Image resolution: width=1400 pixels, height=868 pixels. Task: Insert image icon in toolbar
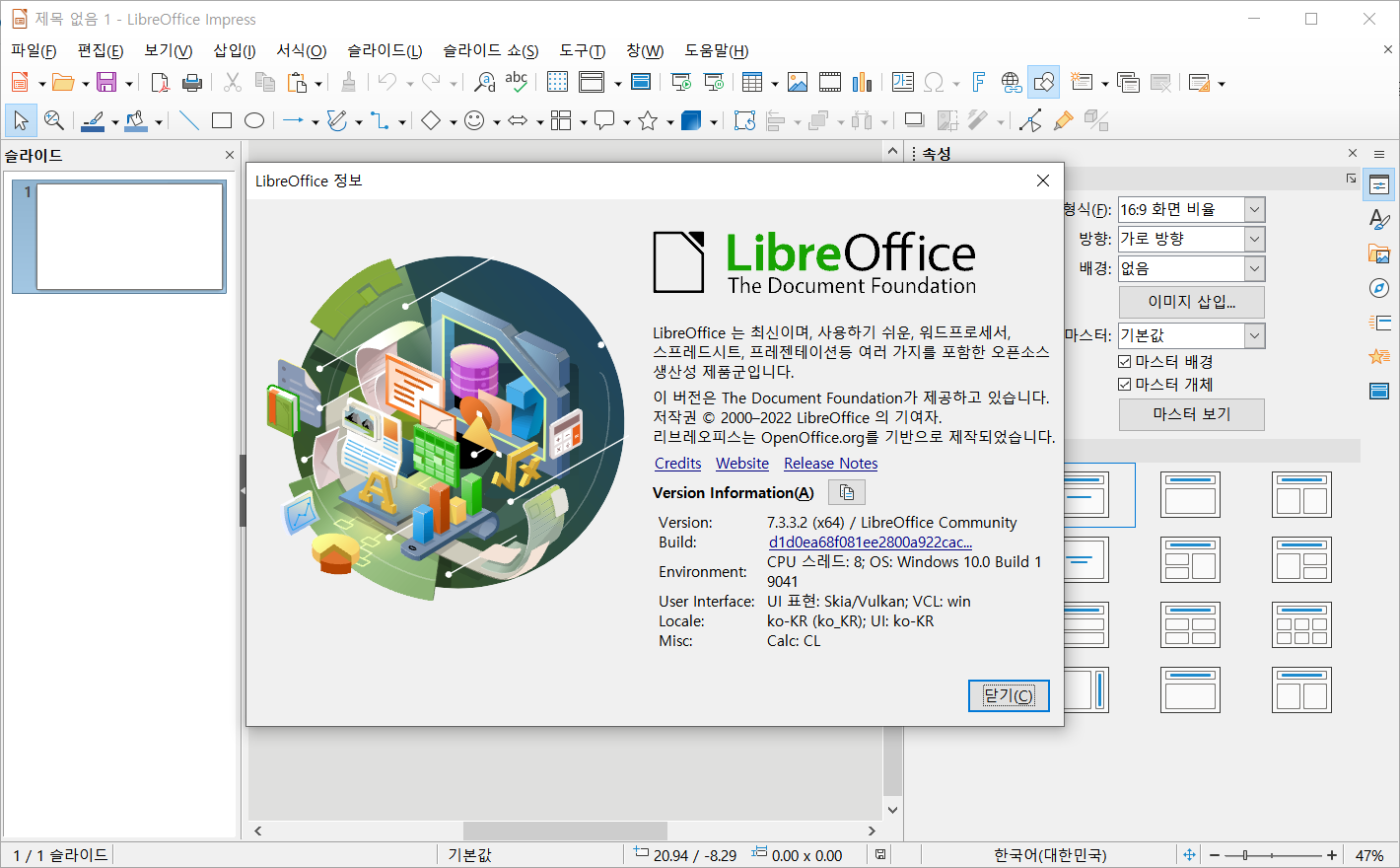point(798,83)
